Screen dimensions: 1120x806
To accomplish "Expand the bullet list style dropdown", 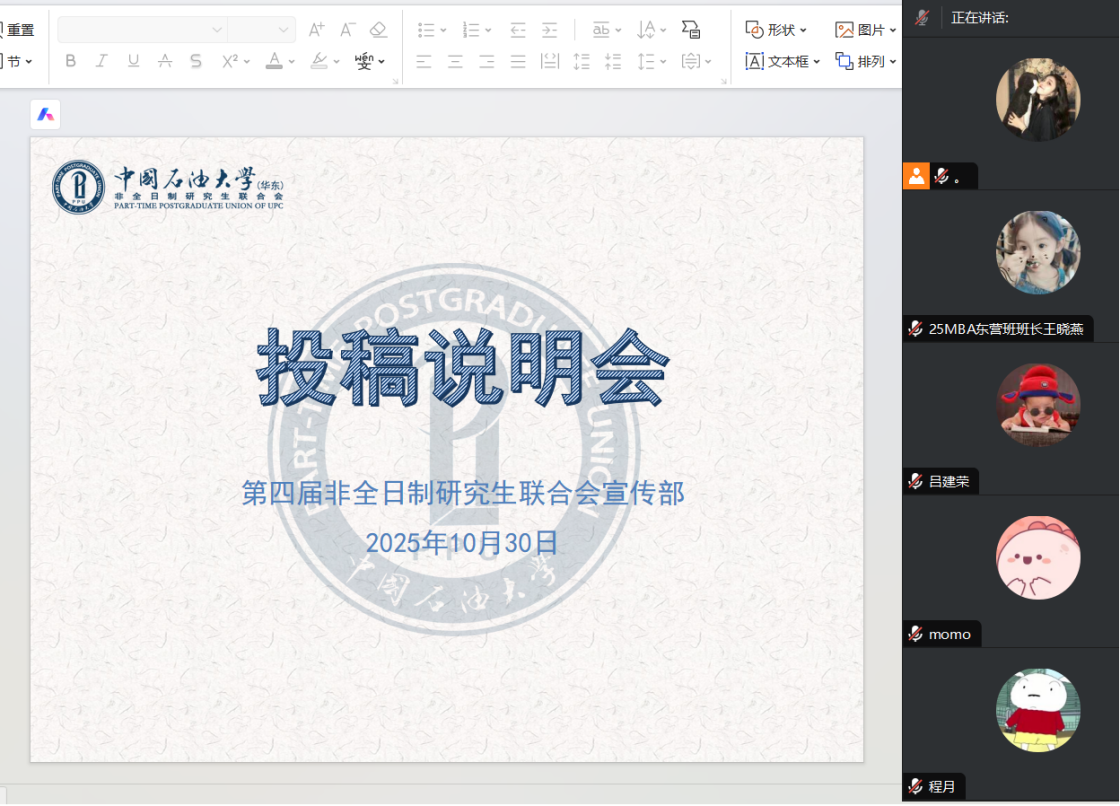I will pos(443,30).
